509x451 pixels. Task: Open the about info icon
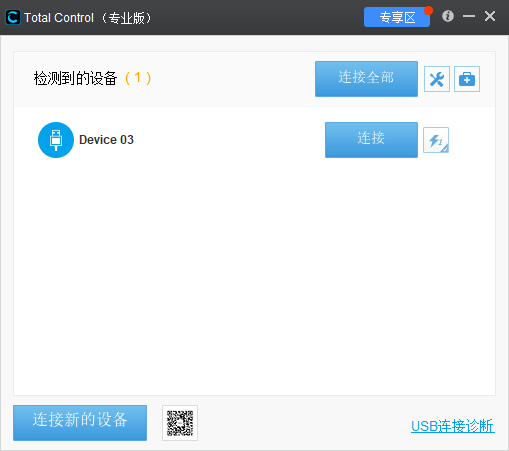pyautogui.click(x=448, y=16)
